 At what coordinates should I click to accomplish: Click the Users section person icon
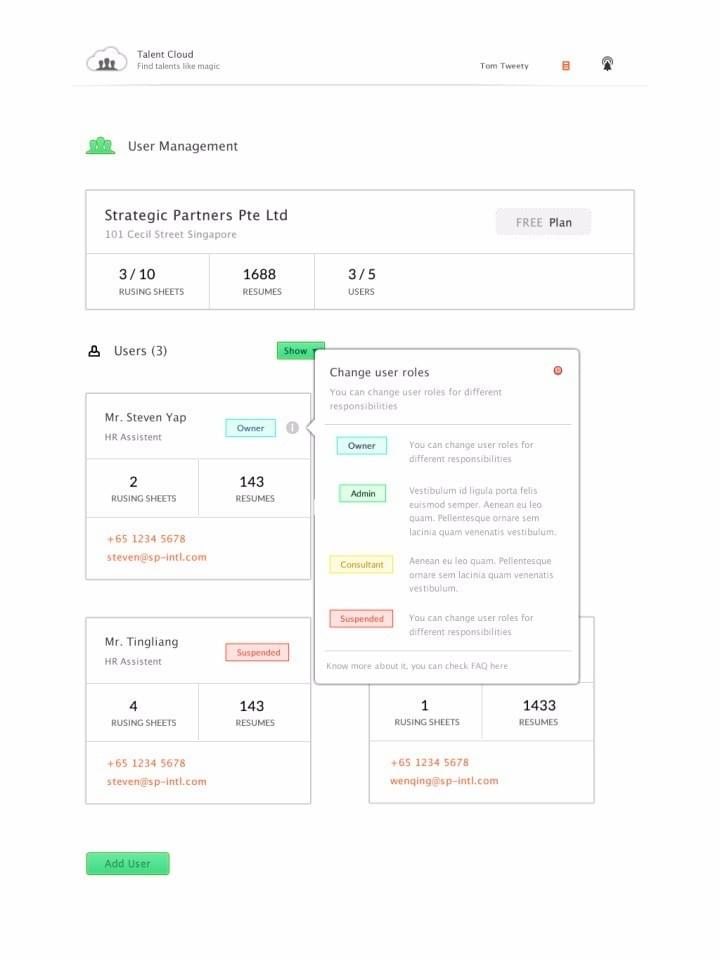tap(95, 351)
